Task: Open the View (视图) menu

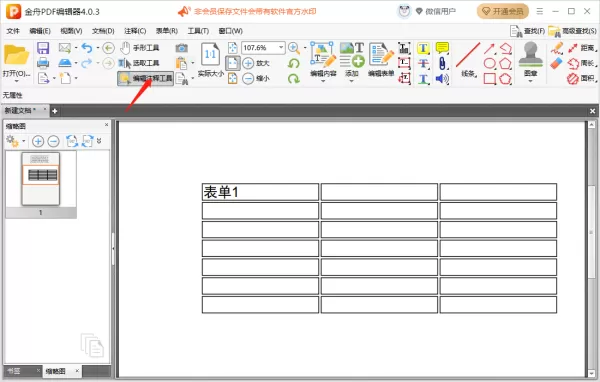Action: click(71, 31)
